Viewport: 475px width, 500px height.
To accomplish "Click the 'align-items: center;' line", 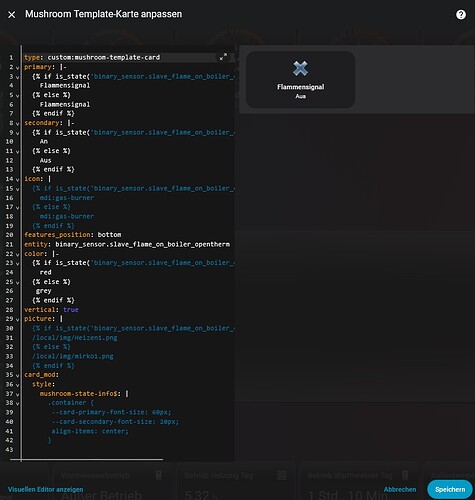I will pos(90,431).
